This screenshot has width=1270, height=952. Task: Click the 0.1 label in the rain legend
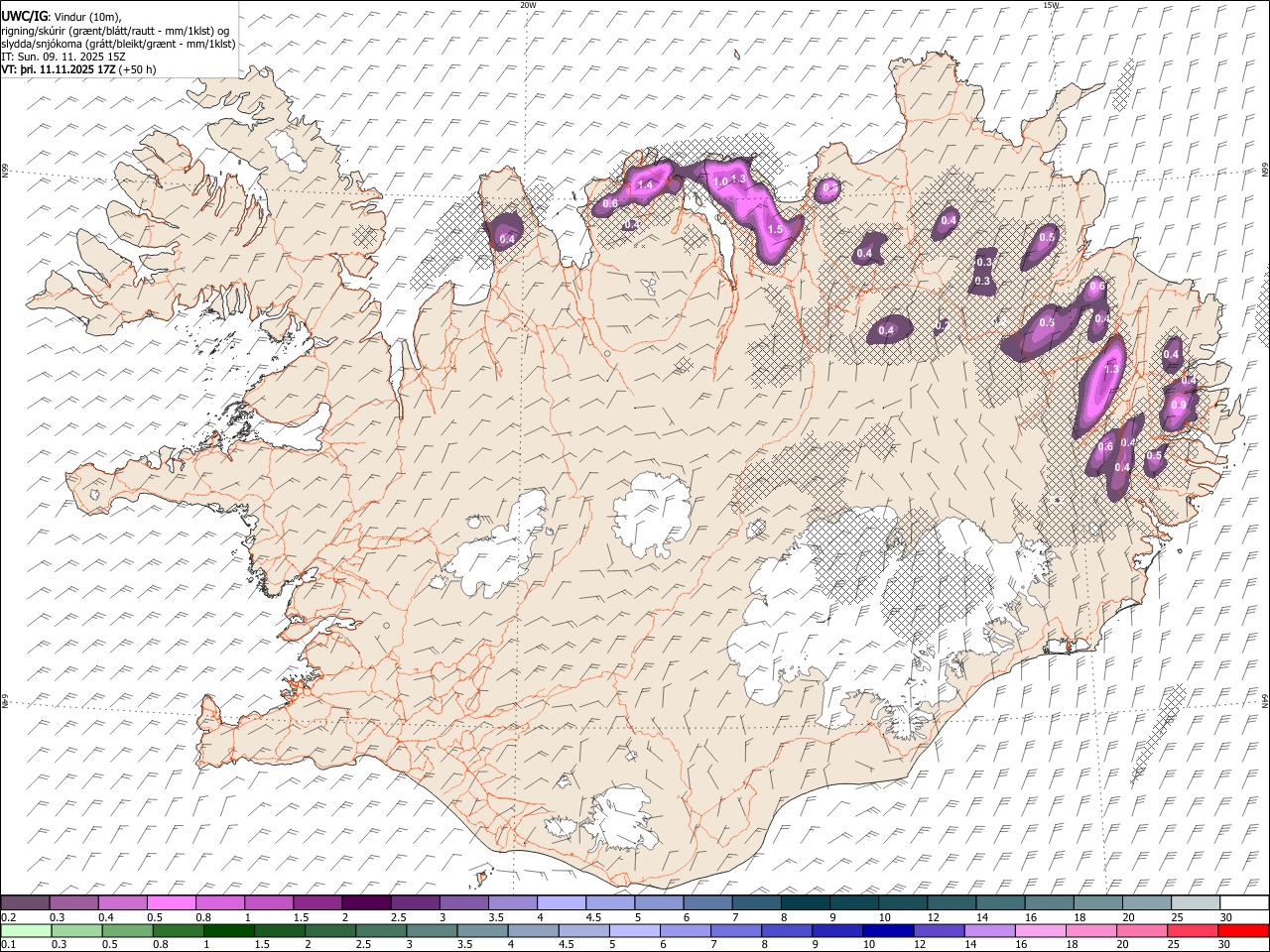point(8,944)
